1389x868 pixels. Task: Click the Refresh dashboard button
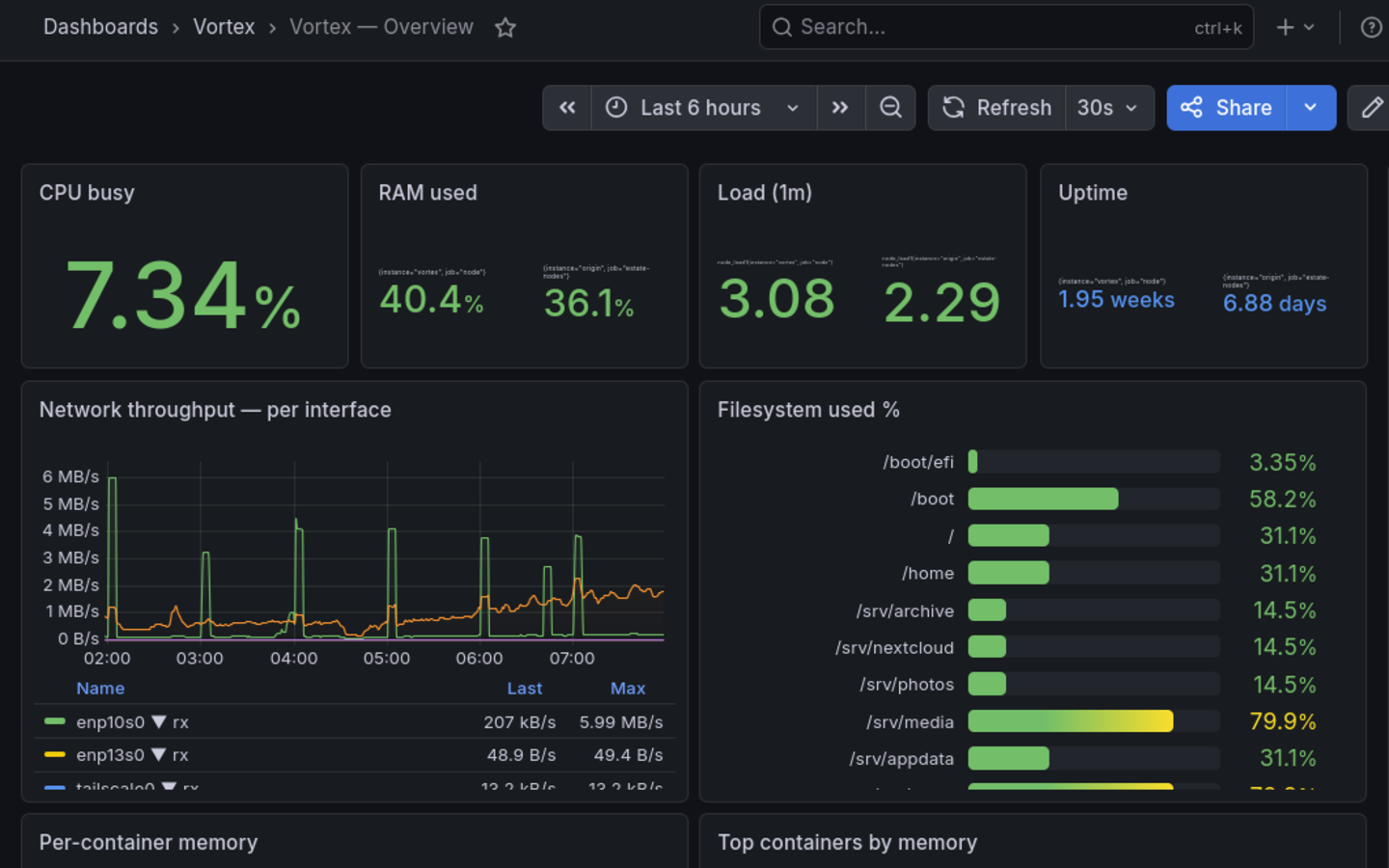pyautogui.click(x=997, y=108)
